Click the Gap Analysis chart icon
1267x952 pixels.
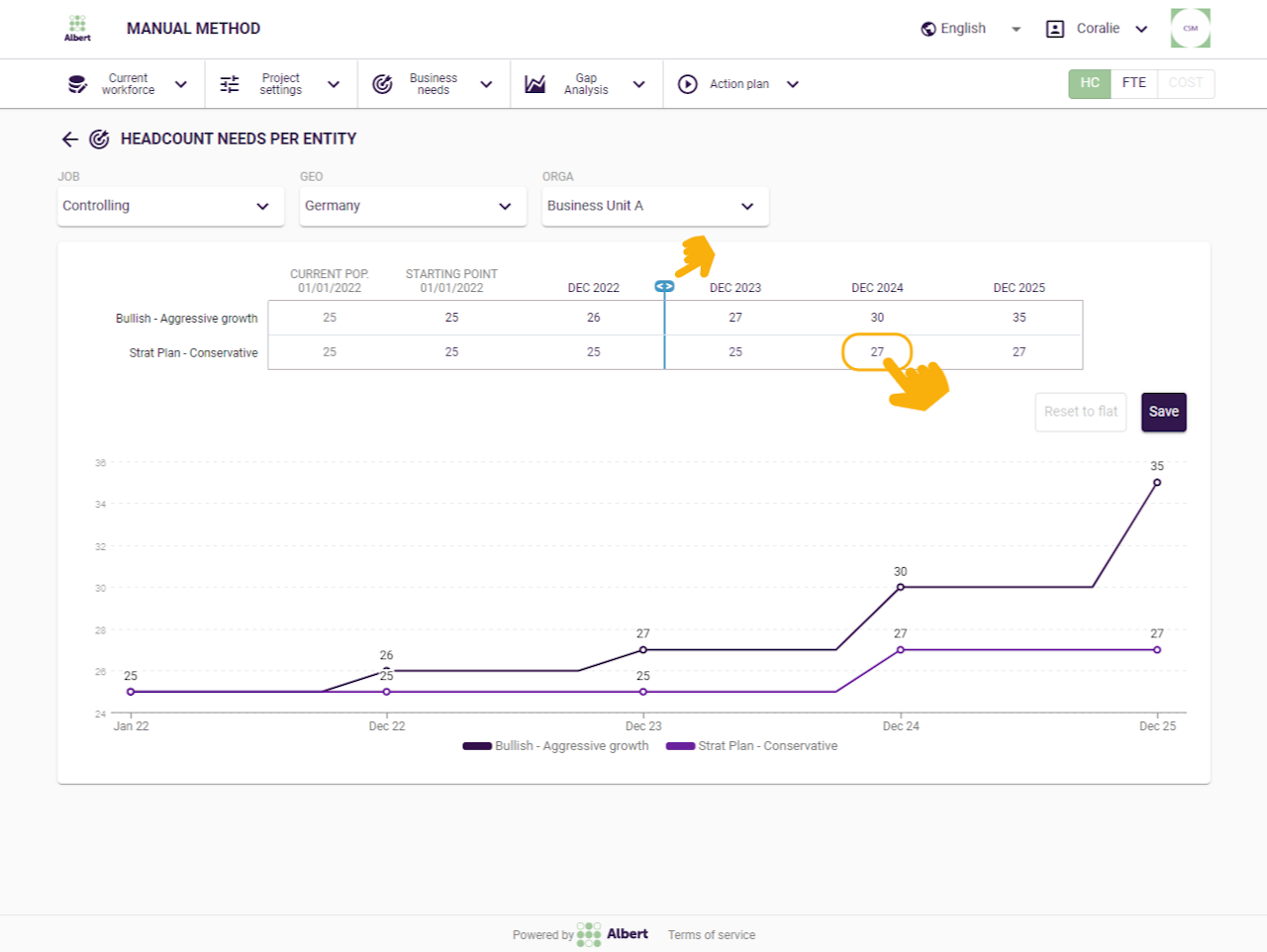[x=535, y=84]
